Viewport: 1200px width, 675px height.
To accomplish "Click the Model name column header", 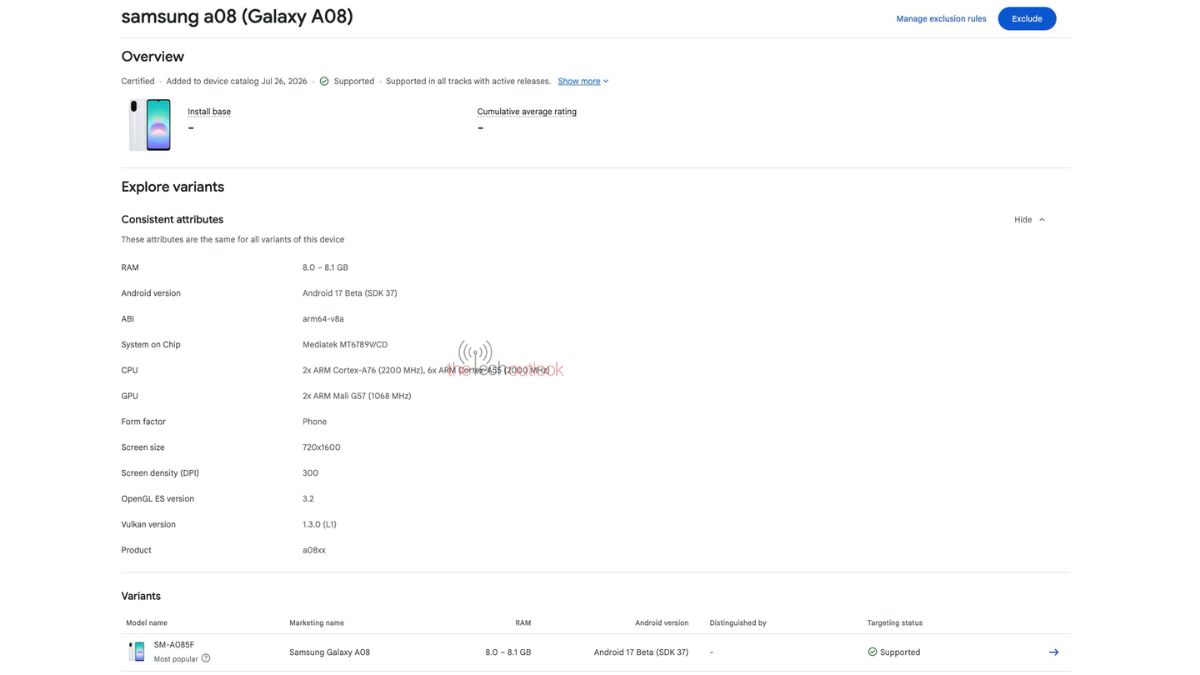I will point(146,623).
